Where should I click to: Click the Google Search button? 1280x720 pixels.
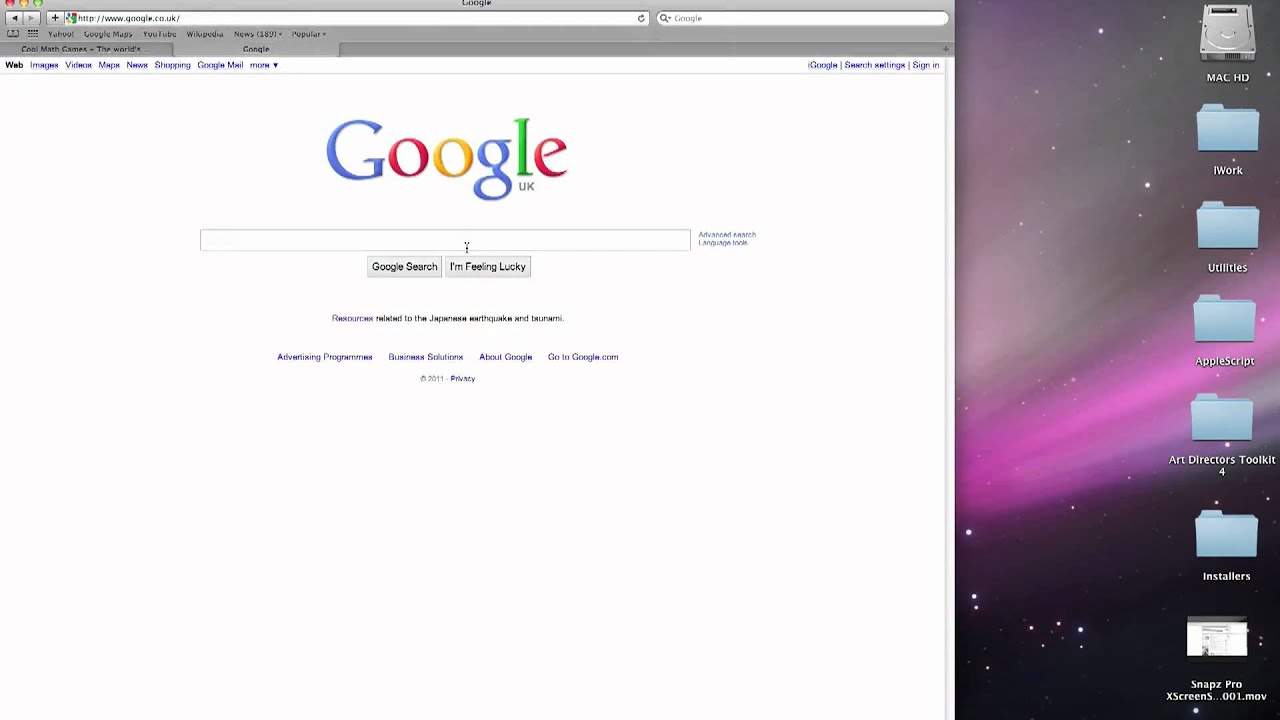tap(404, 267)
